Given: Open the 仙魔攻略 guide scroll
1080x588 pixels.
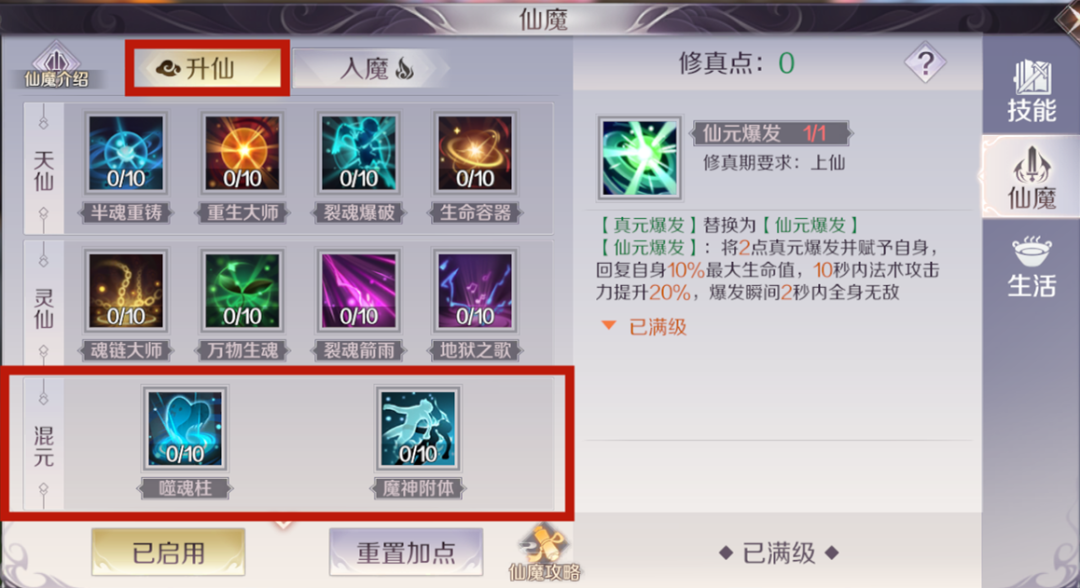Looking at the screenshot, I should click(544, 553).
